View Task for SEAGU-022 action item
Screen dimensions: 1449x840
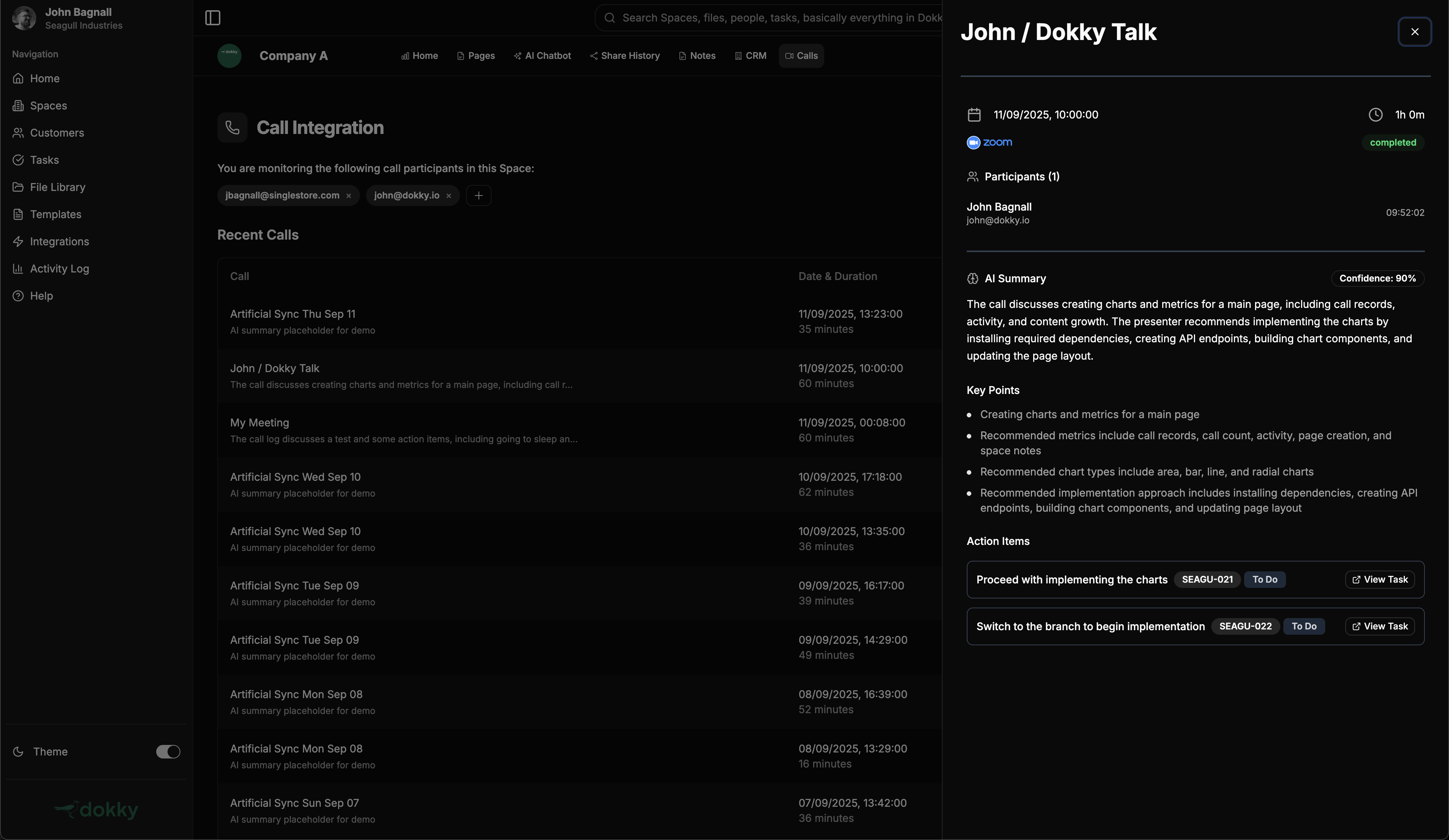1380,626
